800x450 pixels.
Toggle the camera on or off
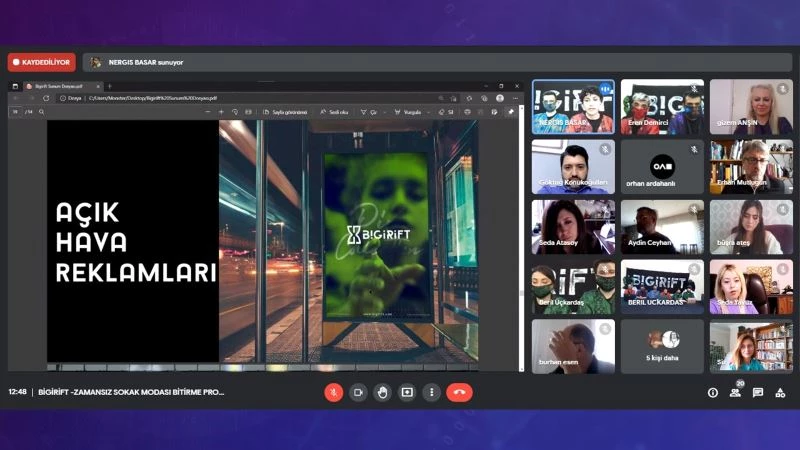click(x=358, y=392)
